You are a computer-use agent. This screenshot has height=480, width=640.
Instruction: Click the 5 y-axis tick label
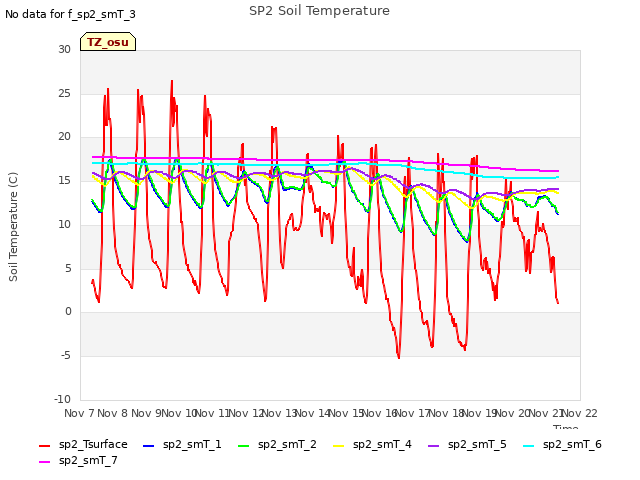pyautogui.click(x=68, y=268)
